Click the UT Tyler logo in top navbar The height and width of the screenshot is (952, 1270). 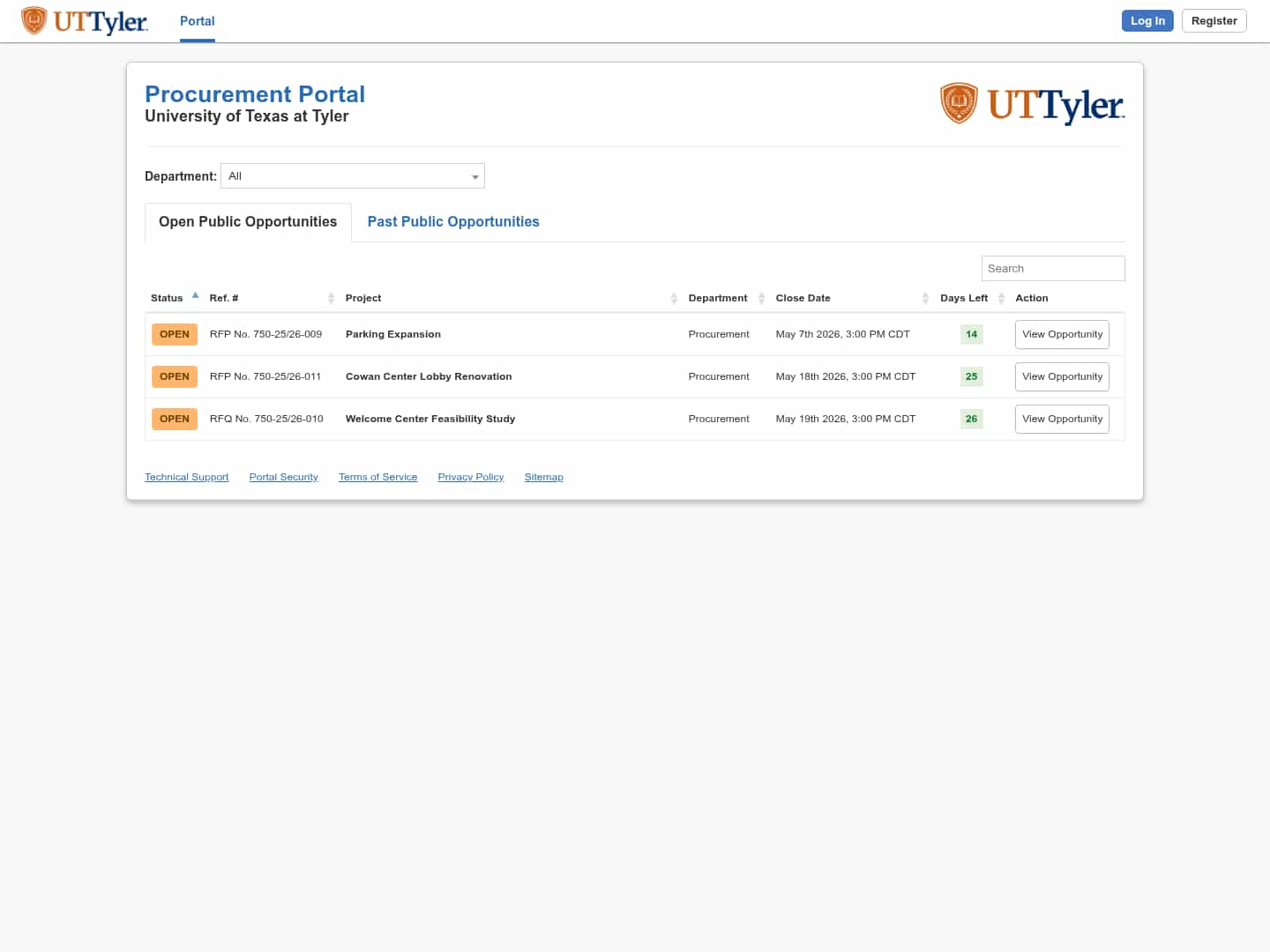(x=85, y=21)
